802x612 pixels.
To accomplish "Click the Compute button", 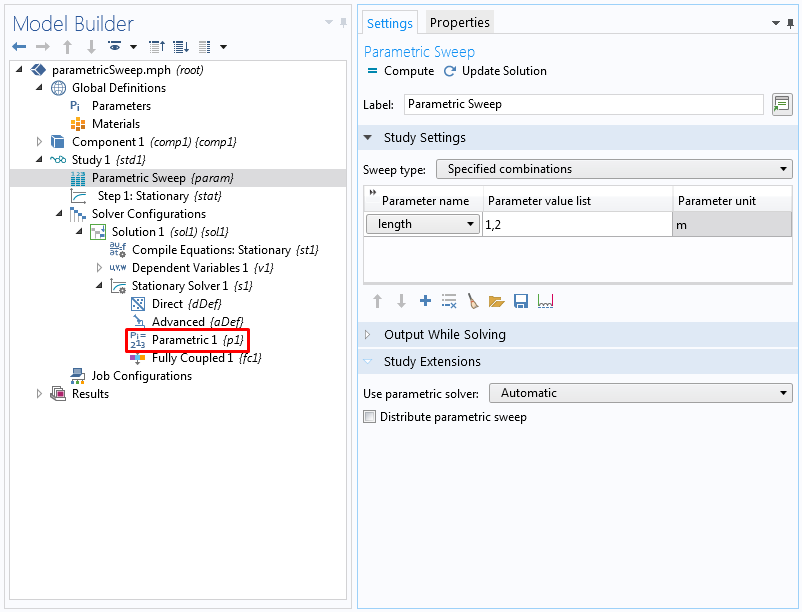I will point(400,71).
